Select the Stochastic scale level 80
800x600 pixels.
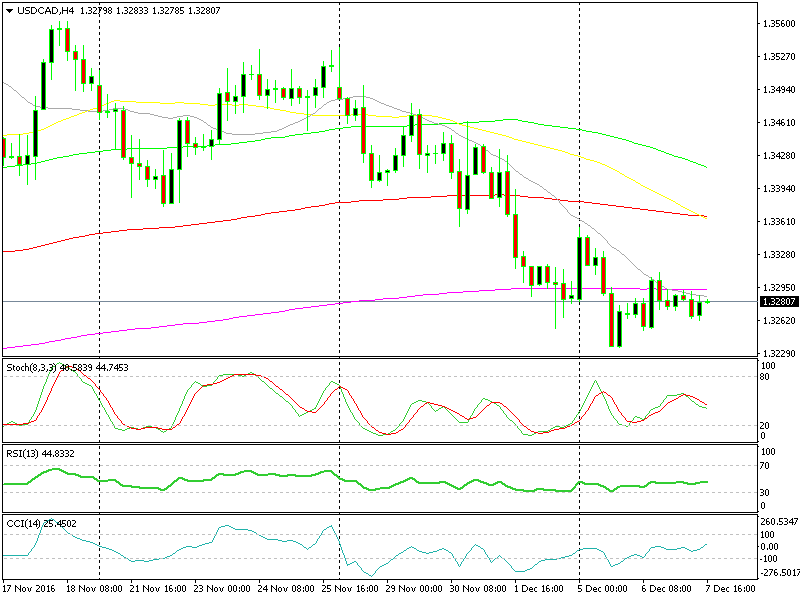click(x=766, y=377)
